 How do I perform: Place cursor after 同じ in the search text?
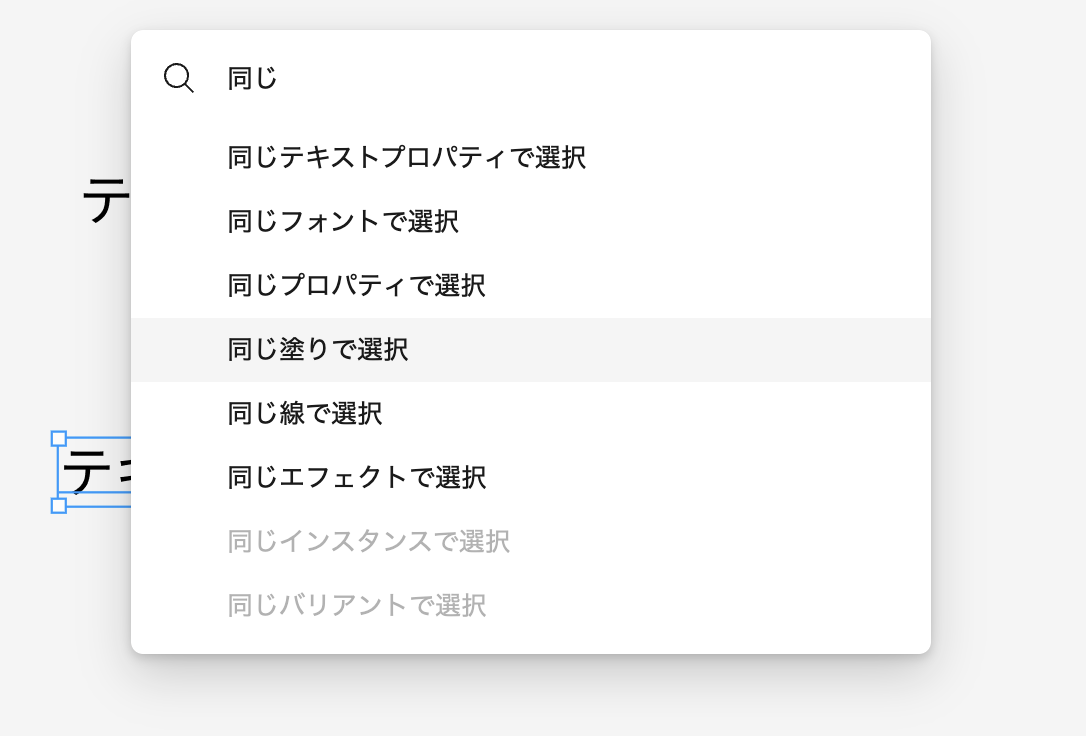(278, 78)
